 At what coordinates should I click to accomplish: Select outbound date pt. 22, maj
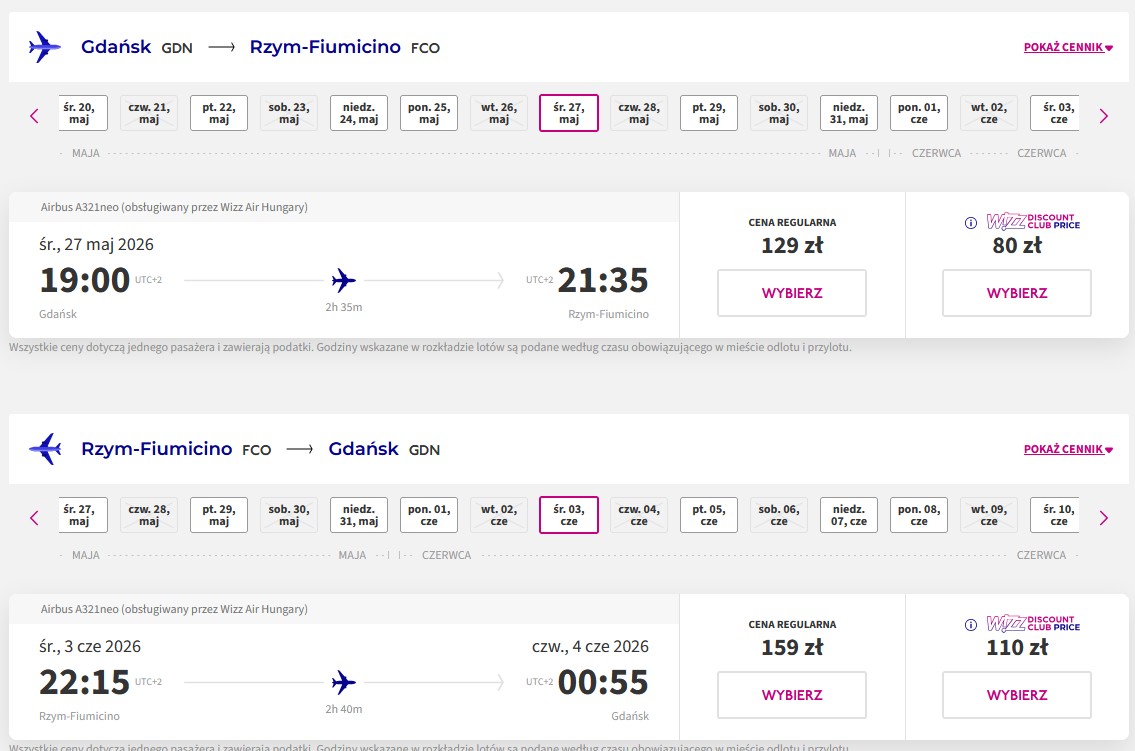[219, 113]
